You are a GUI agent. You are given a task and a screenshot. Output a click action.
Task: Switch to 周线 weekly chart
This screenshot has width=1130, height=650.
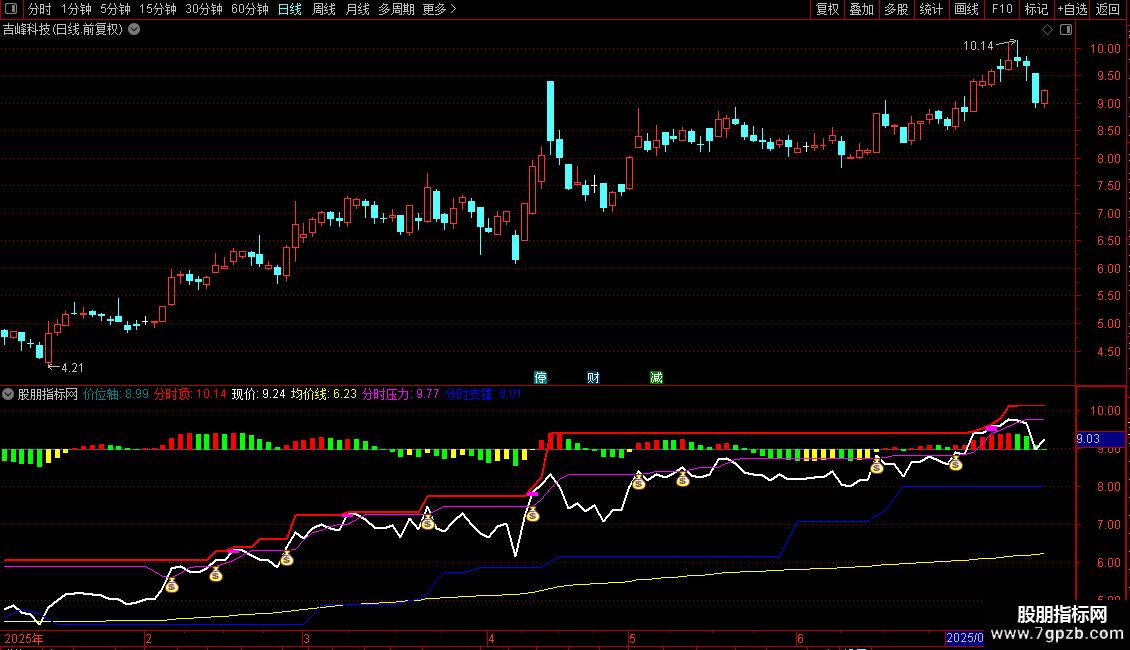click(324, 9)
